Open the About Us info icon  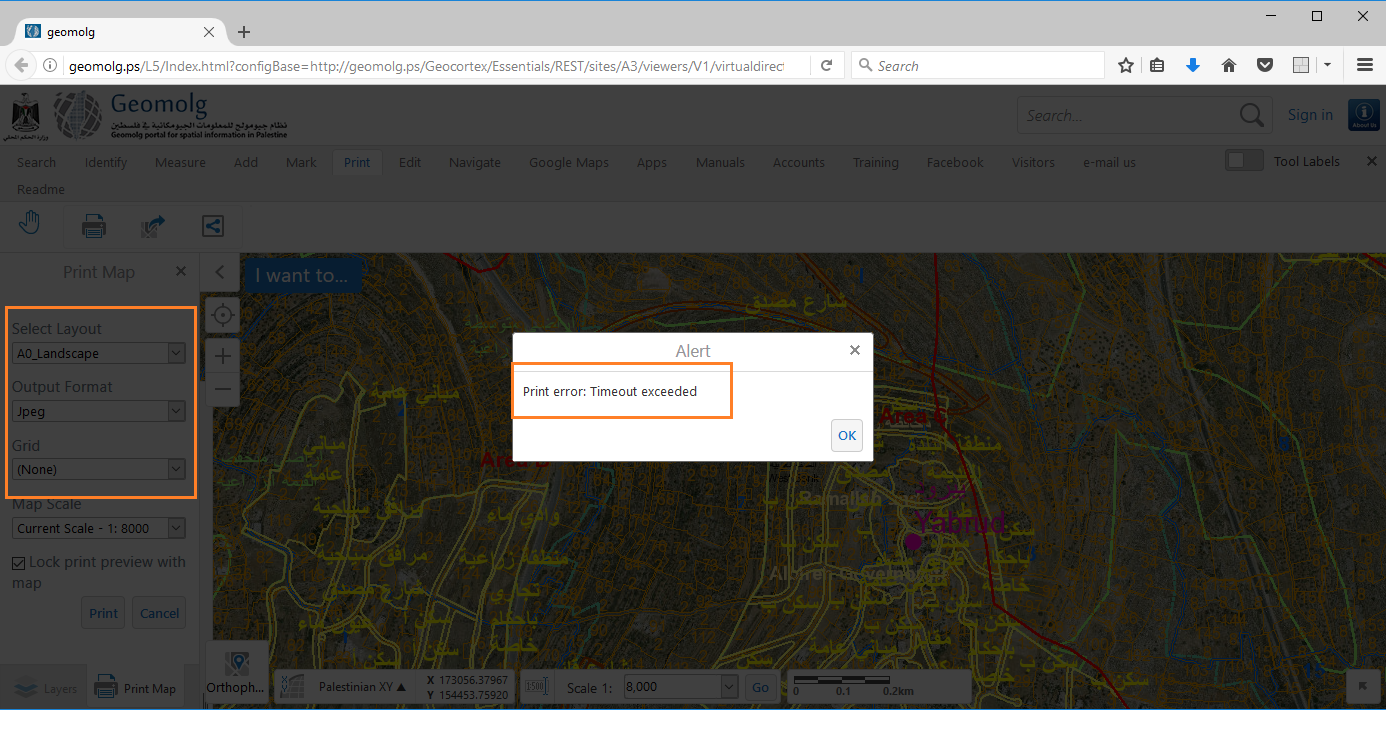point(1363,115)
